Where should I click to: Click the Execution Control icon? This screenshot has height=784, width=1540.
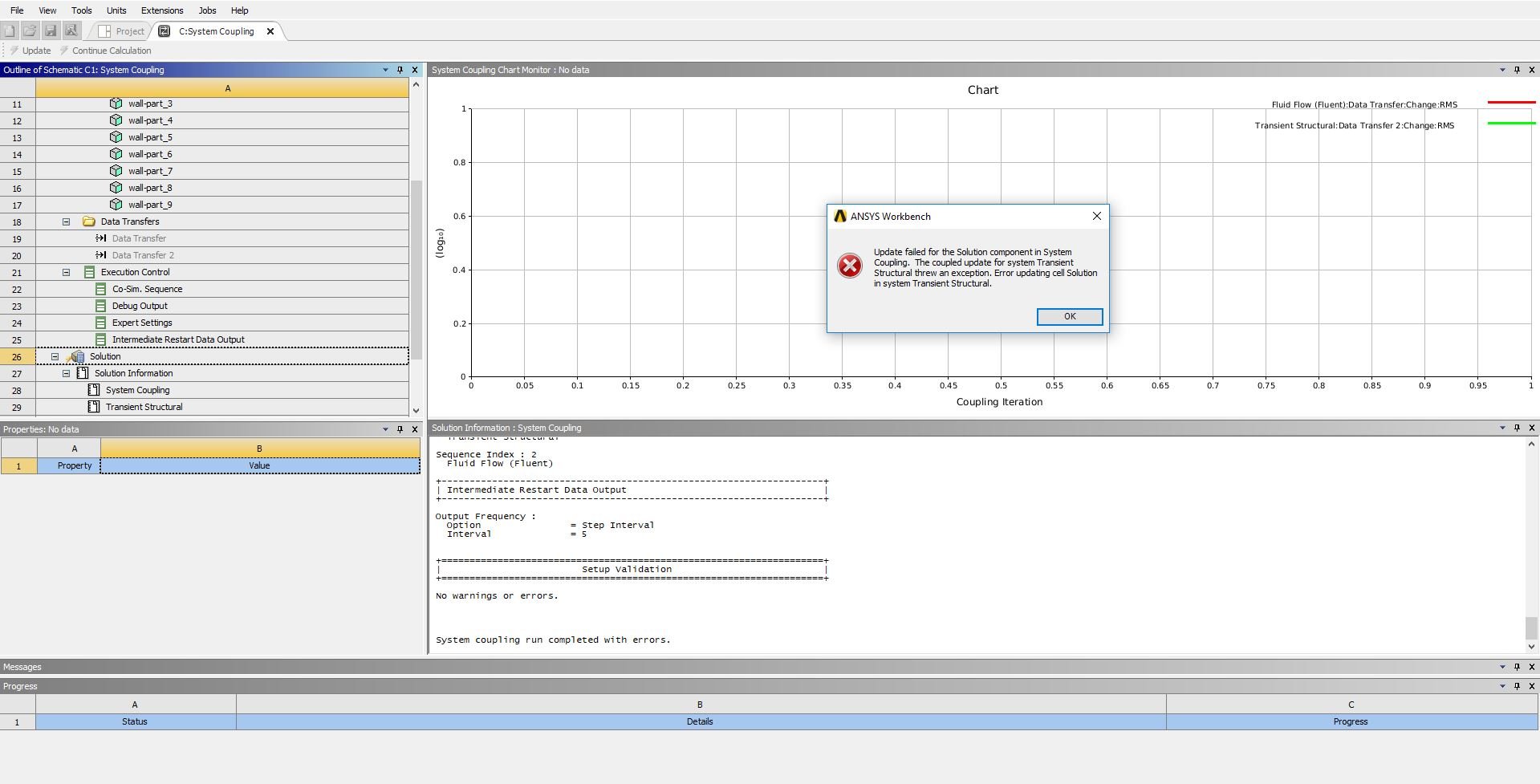pos(89,272)
